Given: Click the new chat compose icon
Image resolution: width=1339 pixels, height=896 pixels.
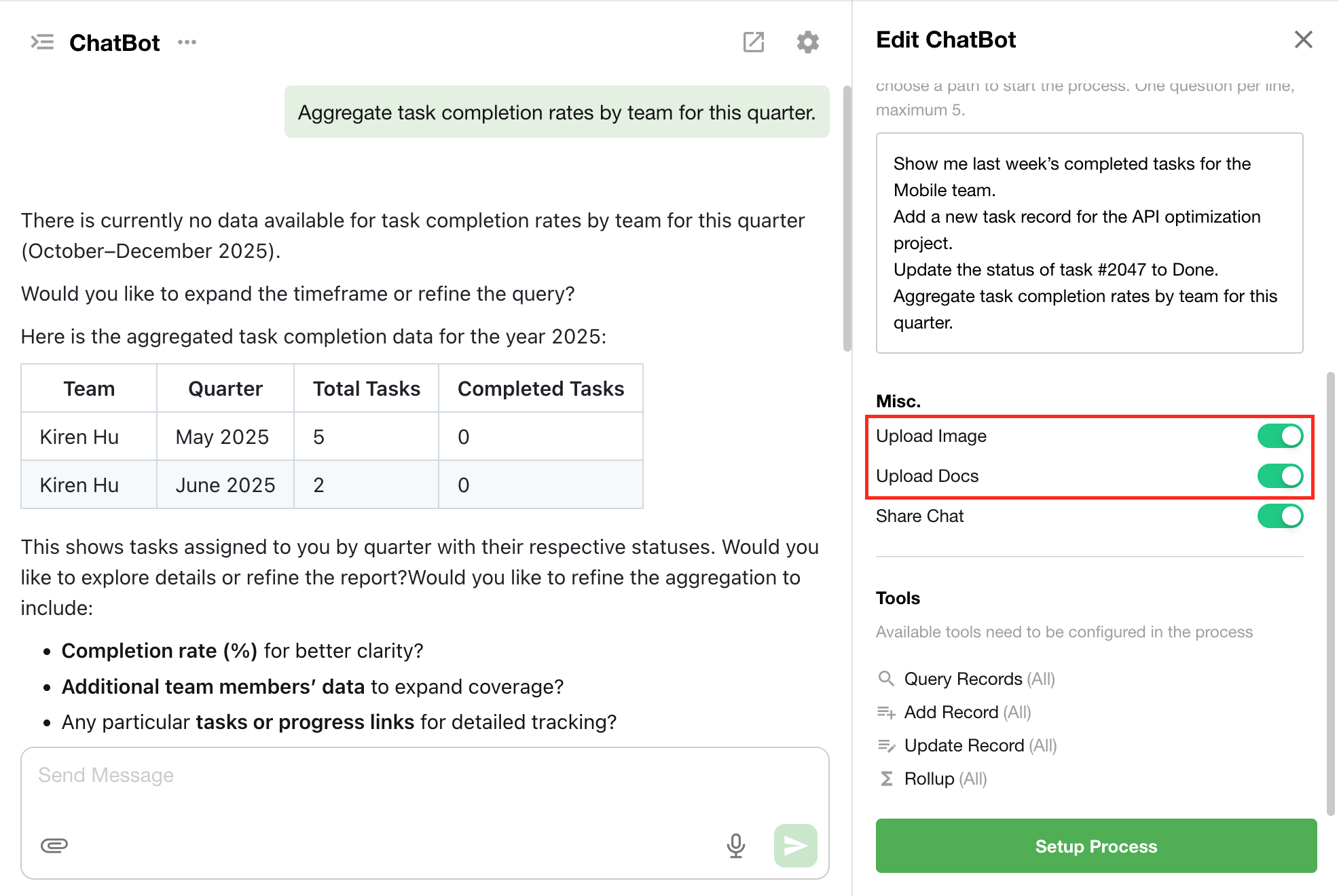Looking at the screenshot, I should (753, 42).
